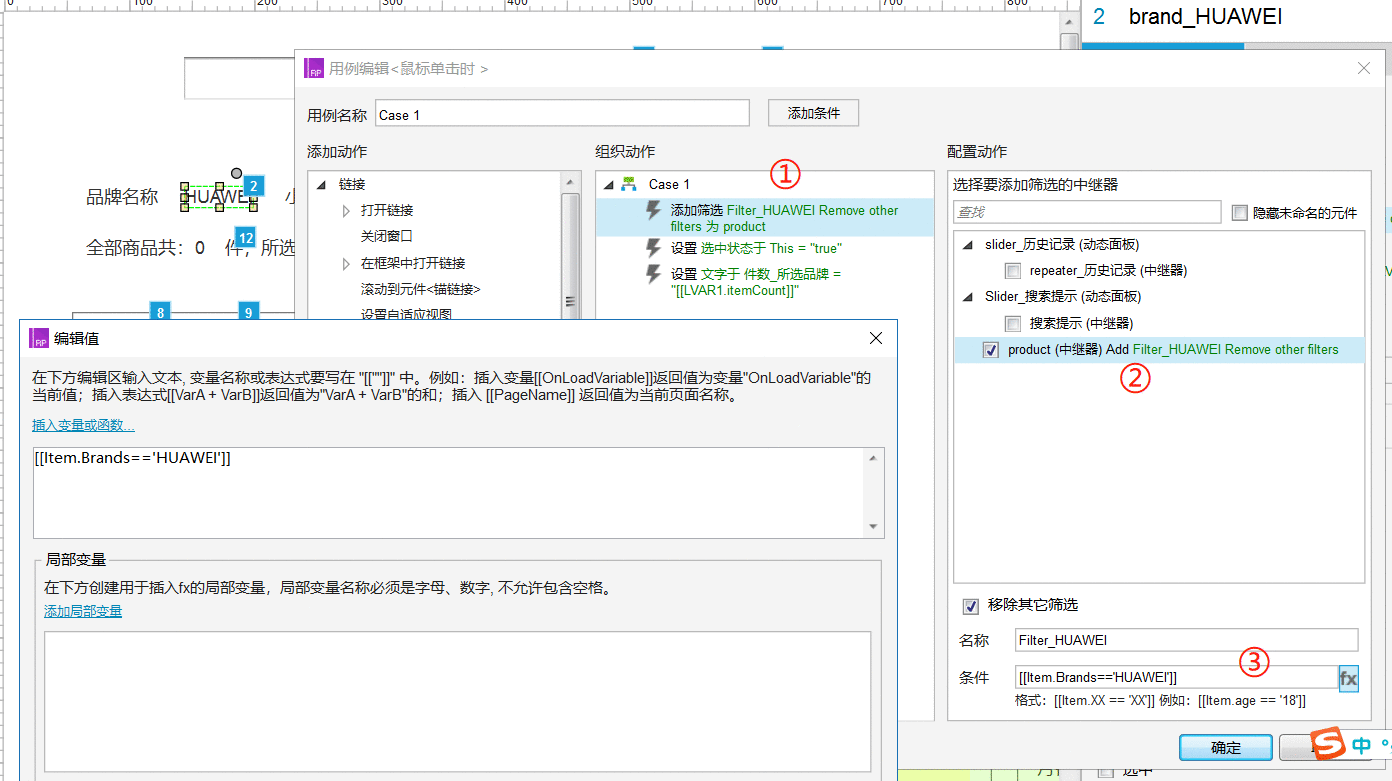
Task: Click the expression text editing area
Action: 450,493
